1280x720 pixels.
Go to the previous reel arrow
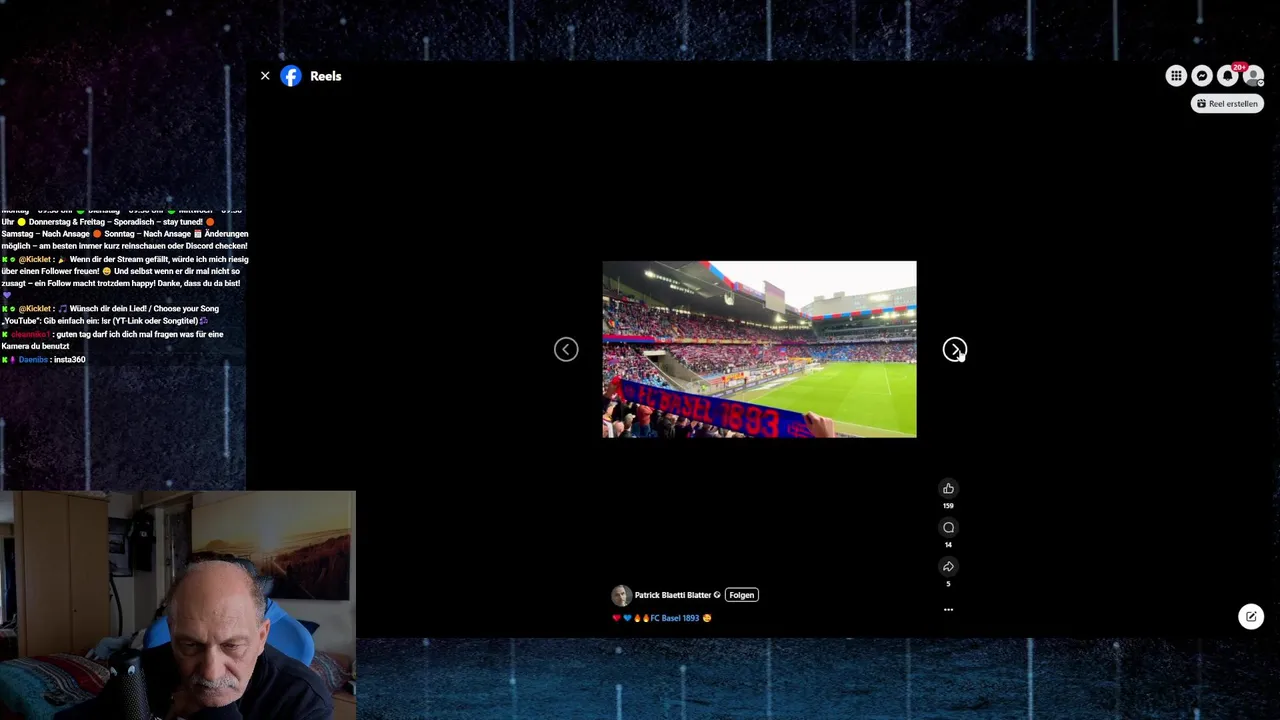(x=566, y=349)
